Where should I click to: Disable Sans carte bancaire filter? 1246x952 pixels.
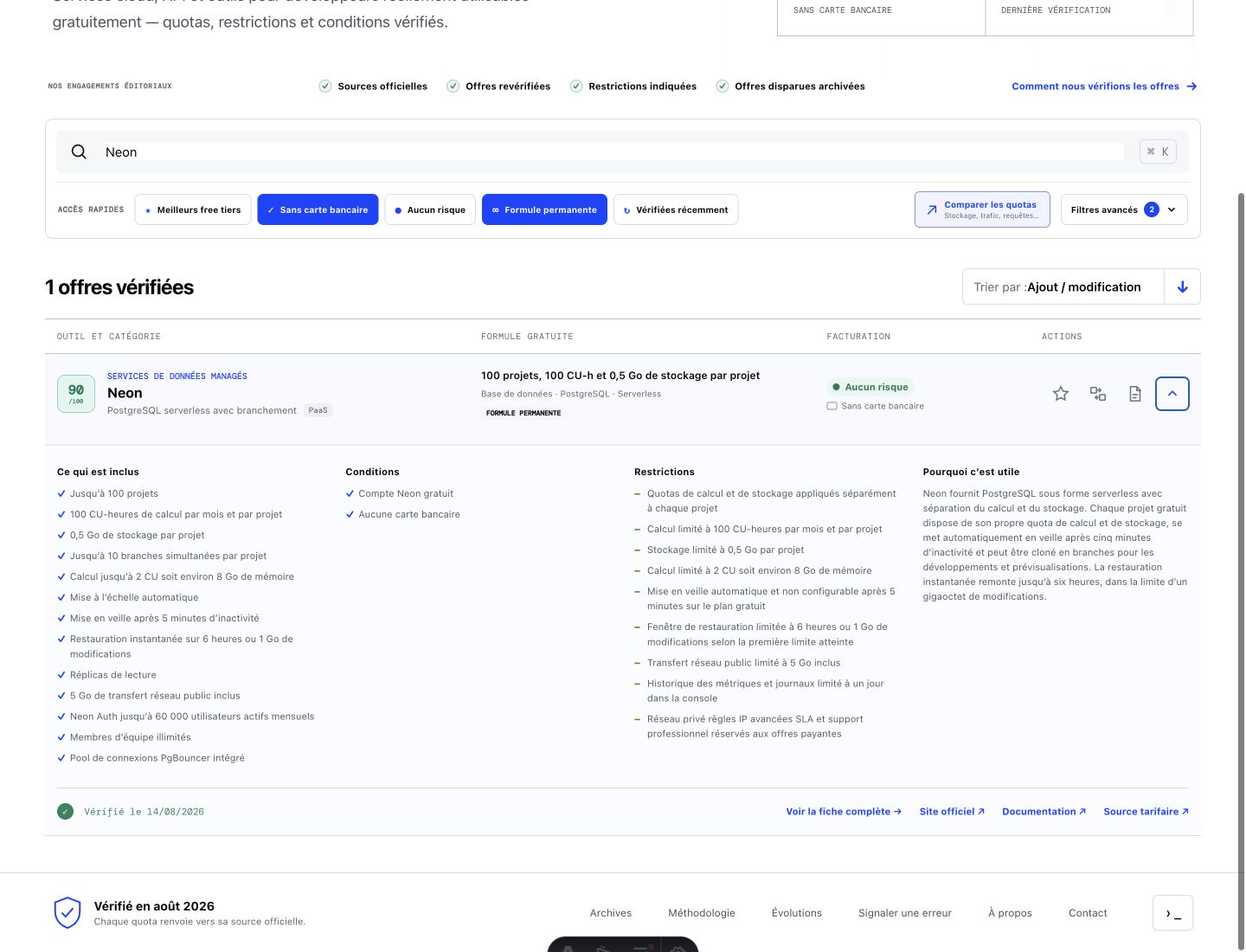pyautogui.click(x=318, y=209)
